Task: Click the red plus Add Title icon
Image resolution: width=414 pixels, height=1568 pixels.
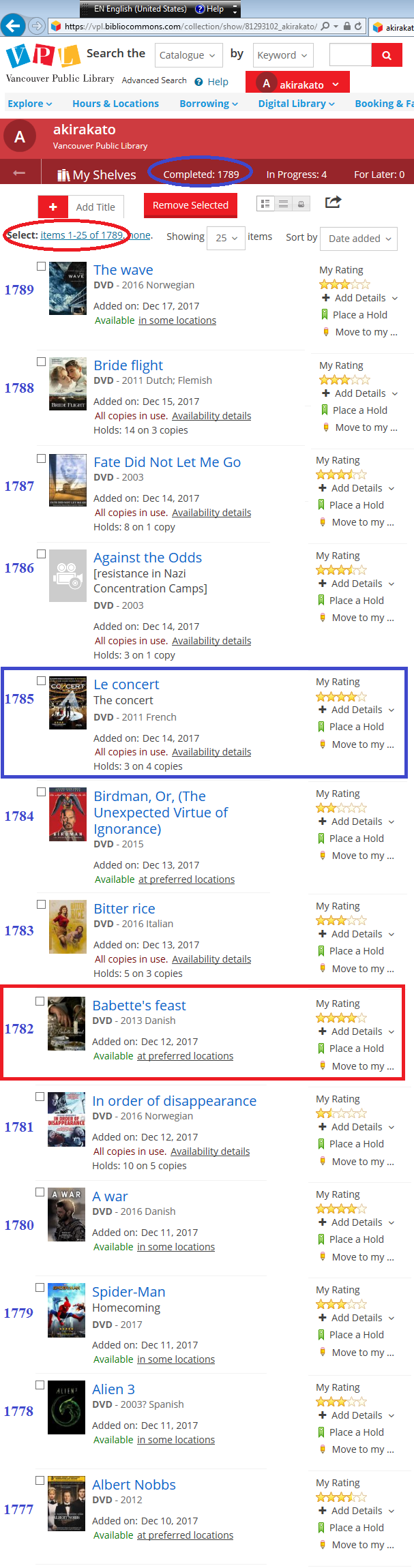Action: 53,207
